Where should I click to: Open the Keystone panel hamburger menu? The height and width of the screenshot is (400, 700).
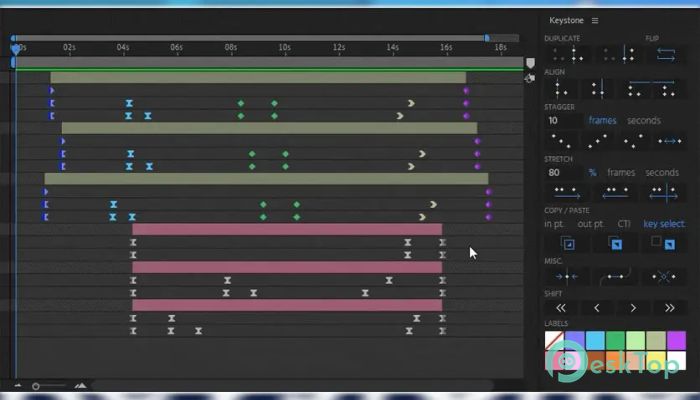595,21
